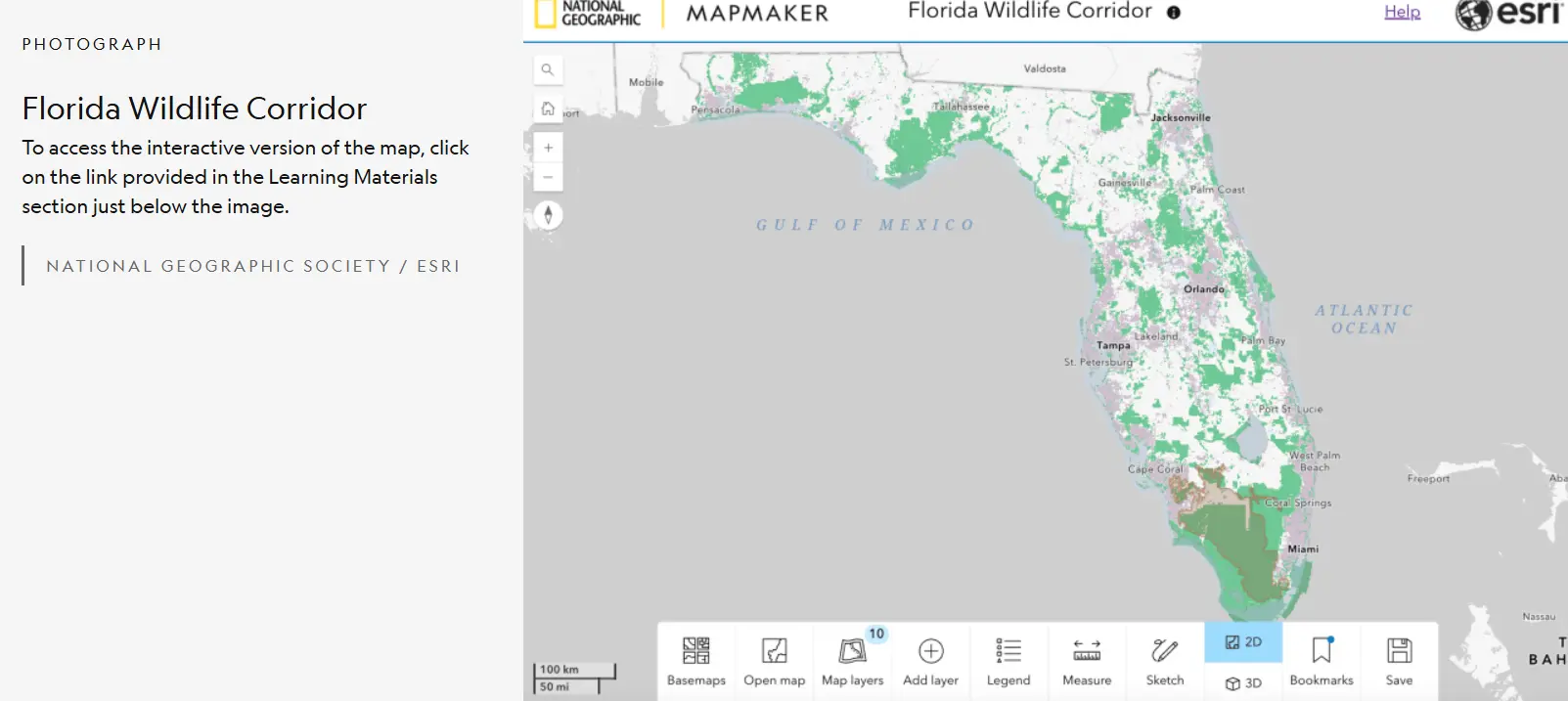
Task: Switch the map to 3D view
Action: pos(1243,683)
